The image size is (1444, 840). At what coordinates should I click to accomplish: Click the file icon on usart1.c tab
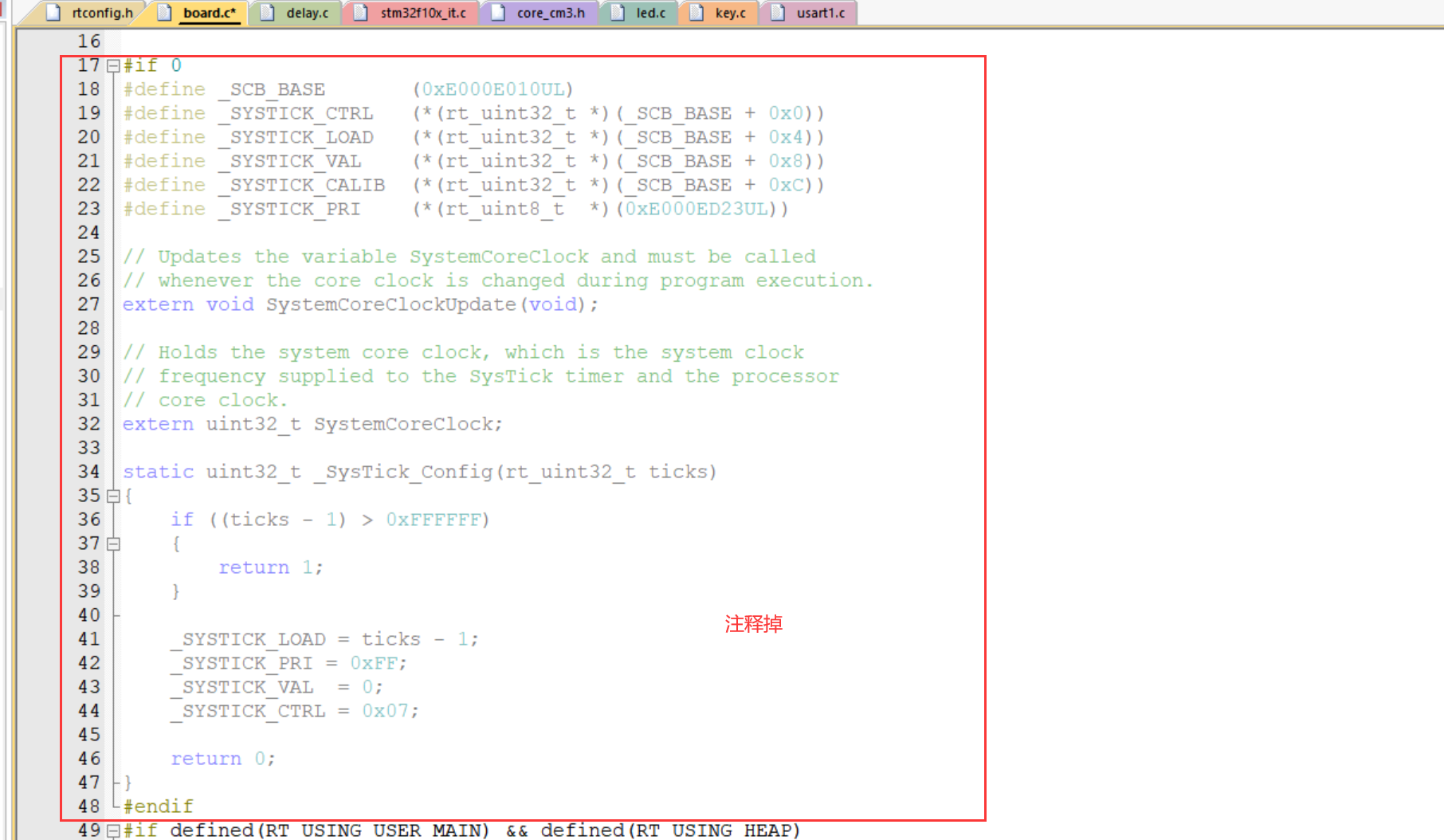coord(778,13)
